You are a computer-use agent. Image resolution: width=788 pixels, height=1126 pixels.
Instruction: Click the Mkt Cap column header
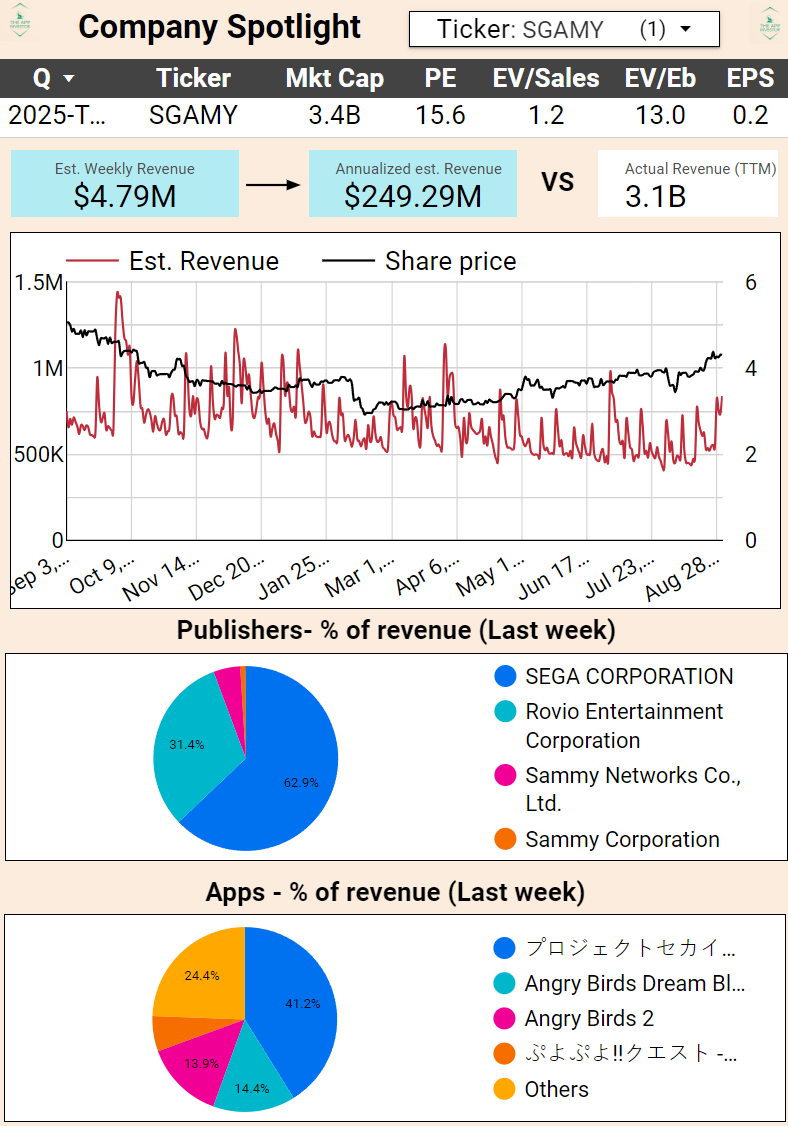coord(334,78)
